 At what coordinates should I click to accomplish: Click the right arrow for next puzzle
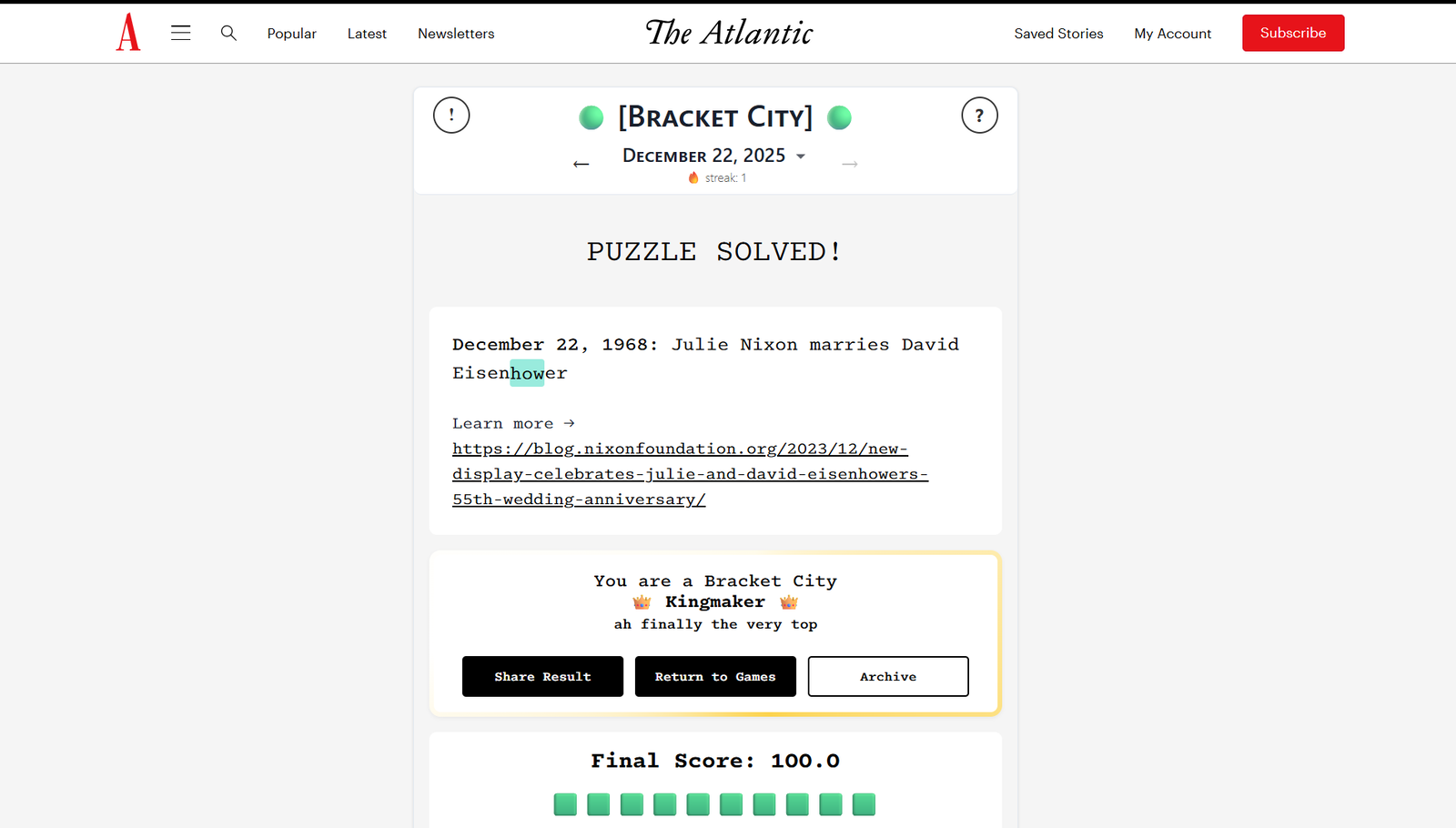850,164
